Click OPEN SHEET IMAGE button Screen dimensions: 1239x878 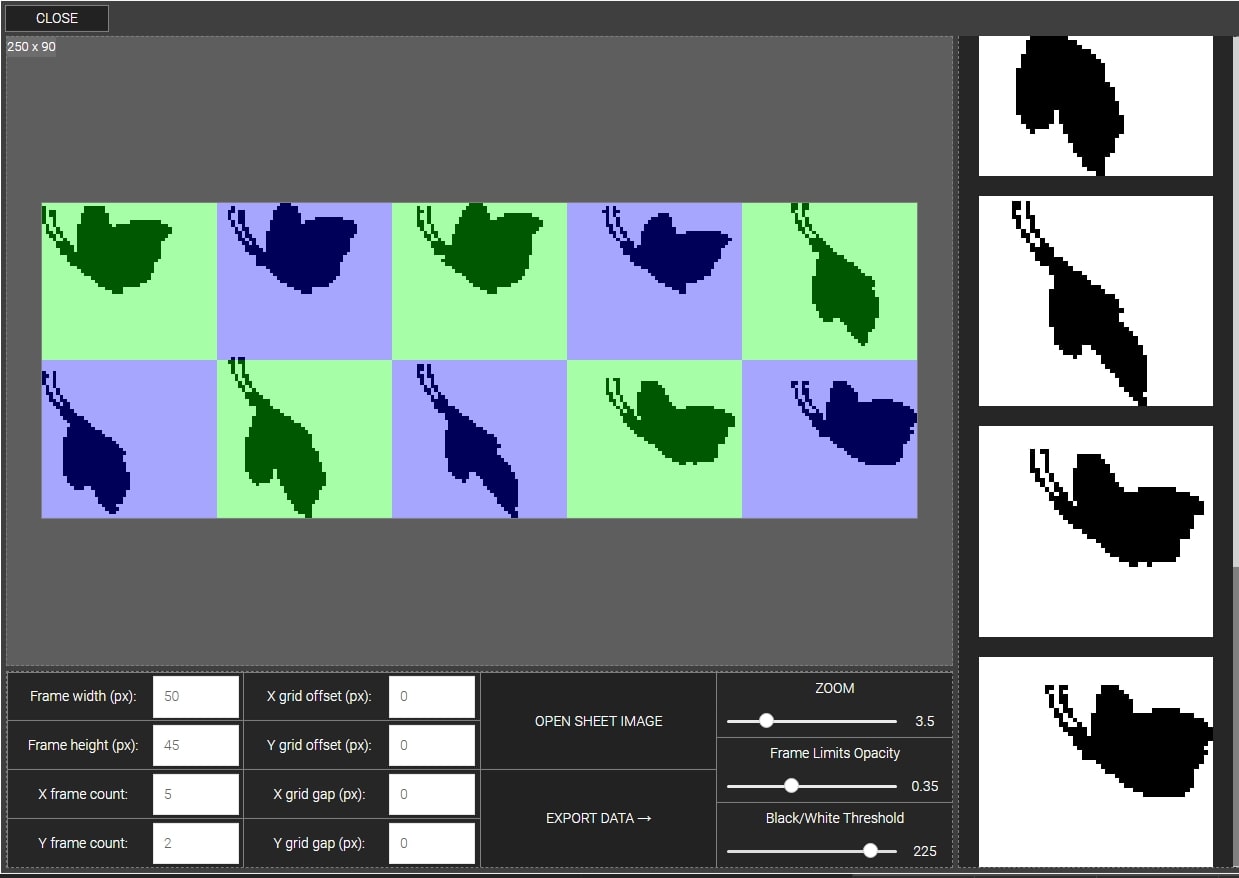(598, 721)
